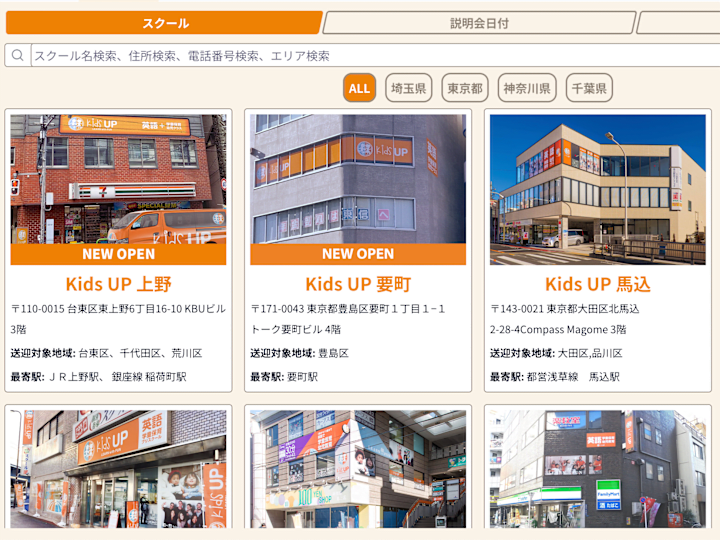
Task: Click text 送迎対象地域: 大田区,品川区
Action: coord(556,353)
